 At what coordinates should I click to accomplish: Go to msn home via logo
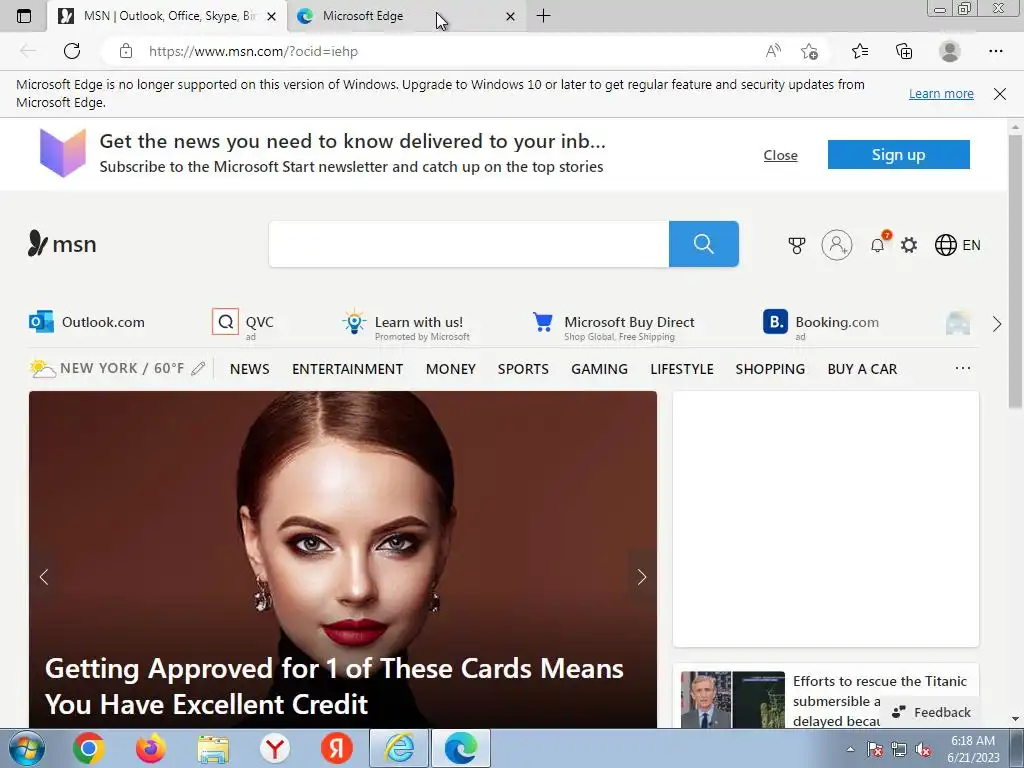coord(62,244)
